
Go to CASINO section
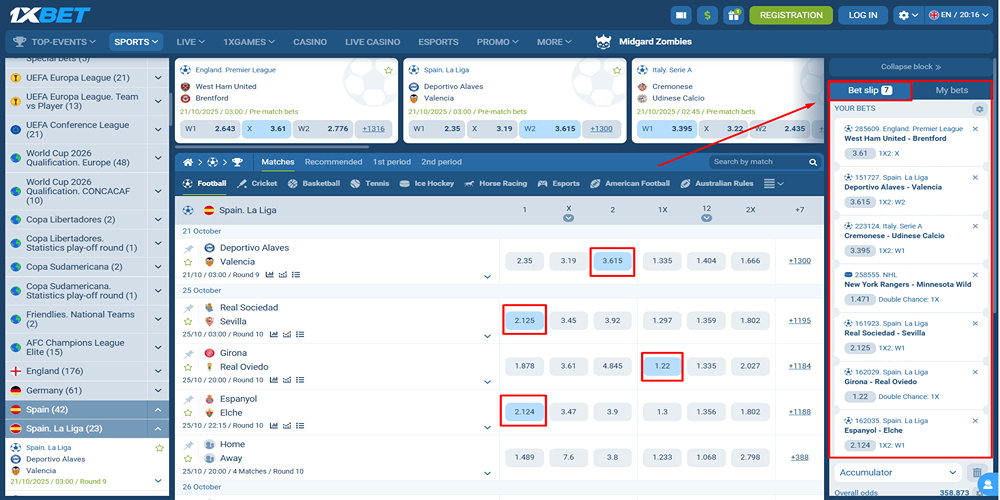pyautogui.click(x=310, y=42)
